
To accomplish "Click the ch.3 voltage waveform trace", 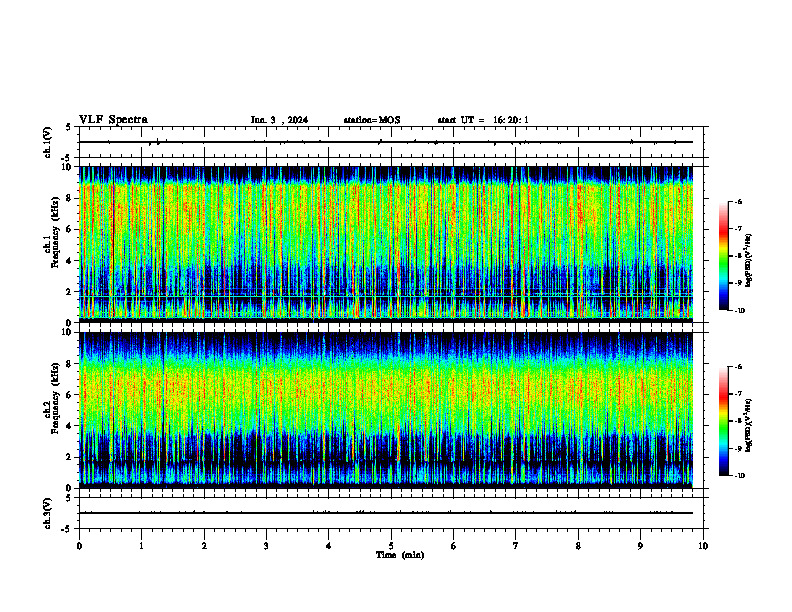I will [386, 513].
